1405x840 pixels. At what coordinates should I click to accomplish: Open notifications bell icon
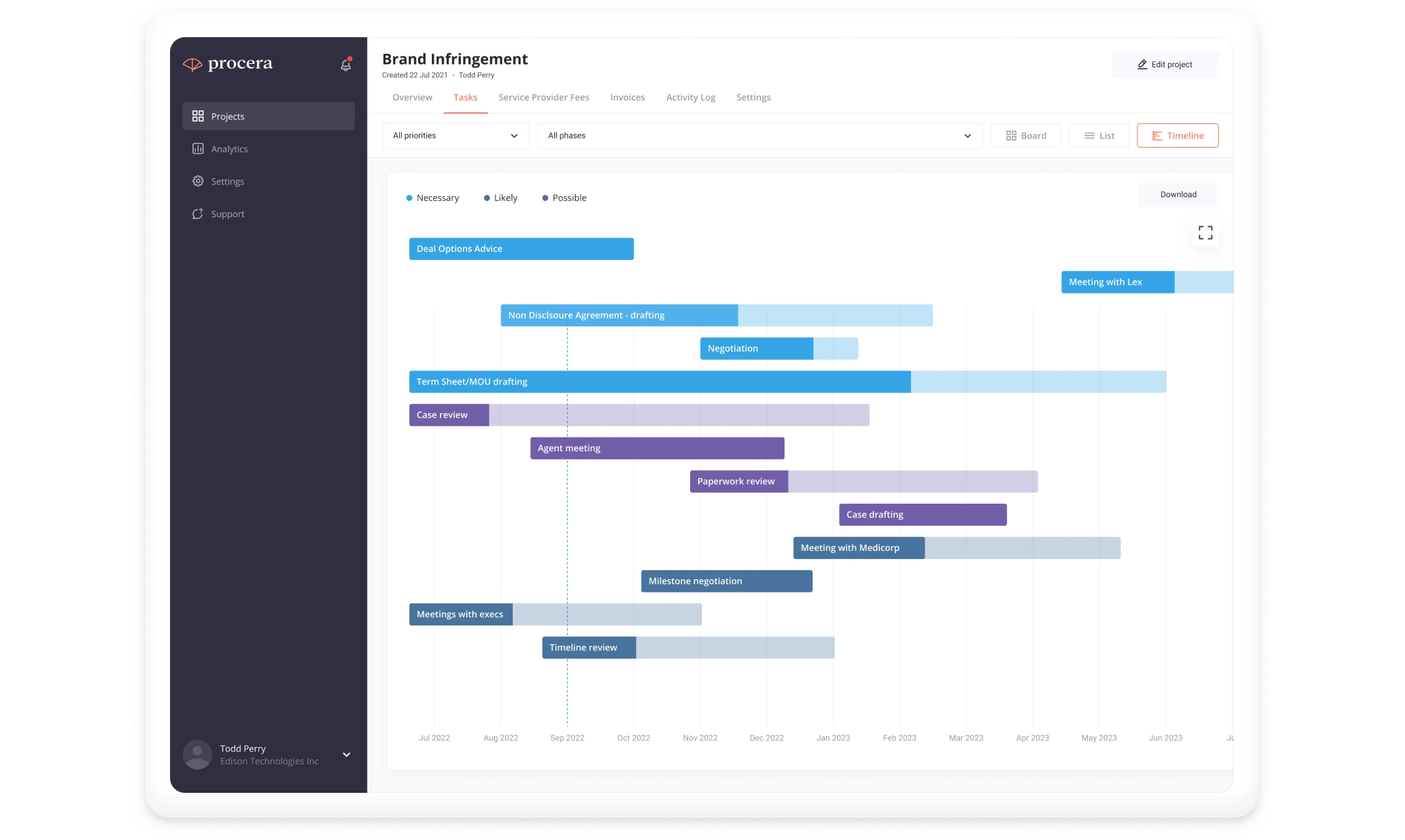click(x=346, y=64)
